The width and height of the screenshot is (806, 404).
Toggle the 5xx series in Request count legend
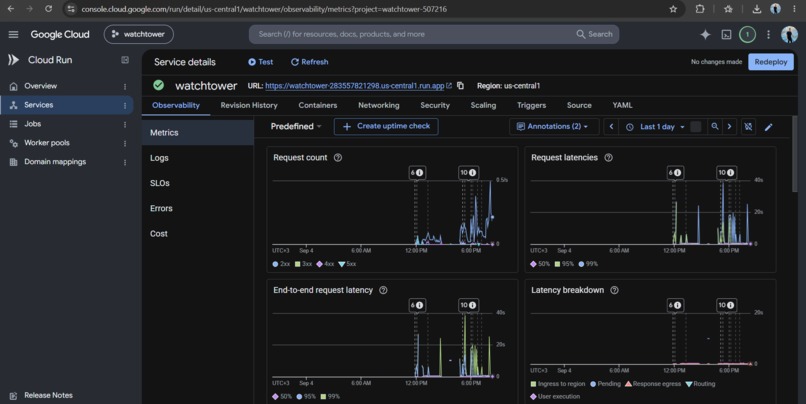point(347,264)
